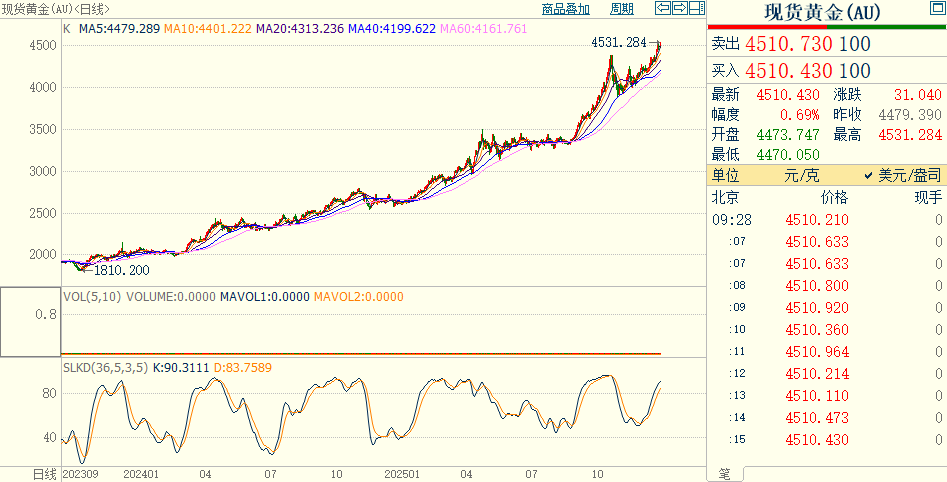Screen dimensions: 947x482
Task: Click the 卖出 sell price 4510.730
Action: 790,44
